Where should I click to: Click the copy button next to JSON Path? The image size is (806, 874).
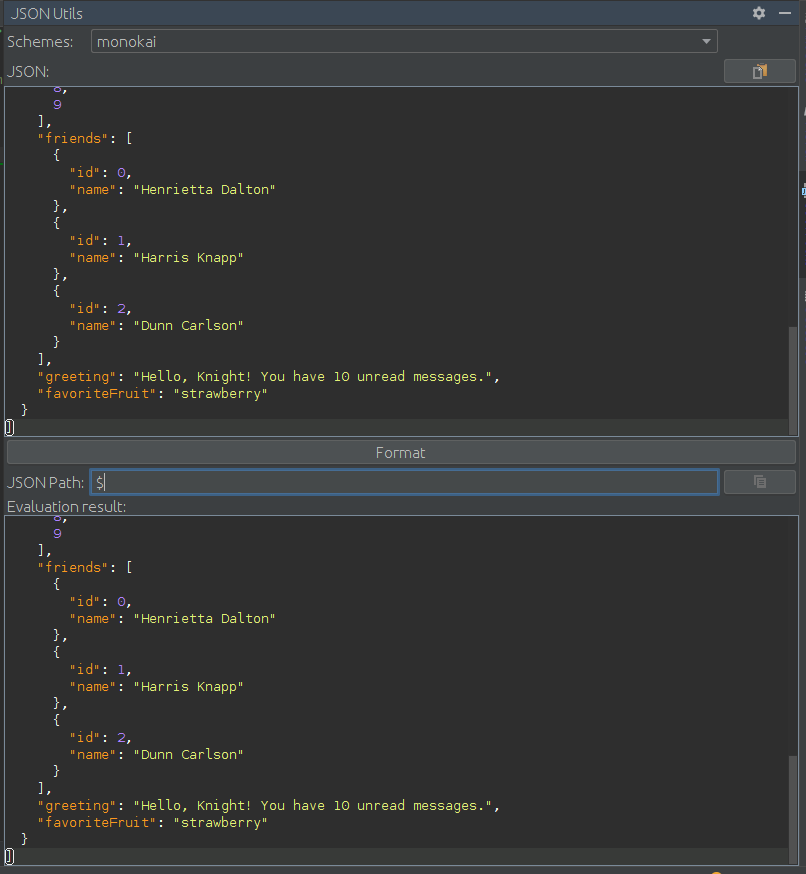point(760,482)
